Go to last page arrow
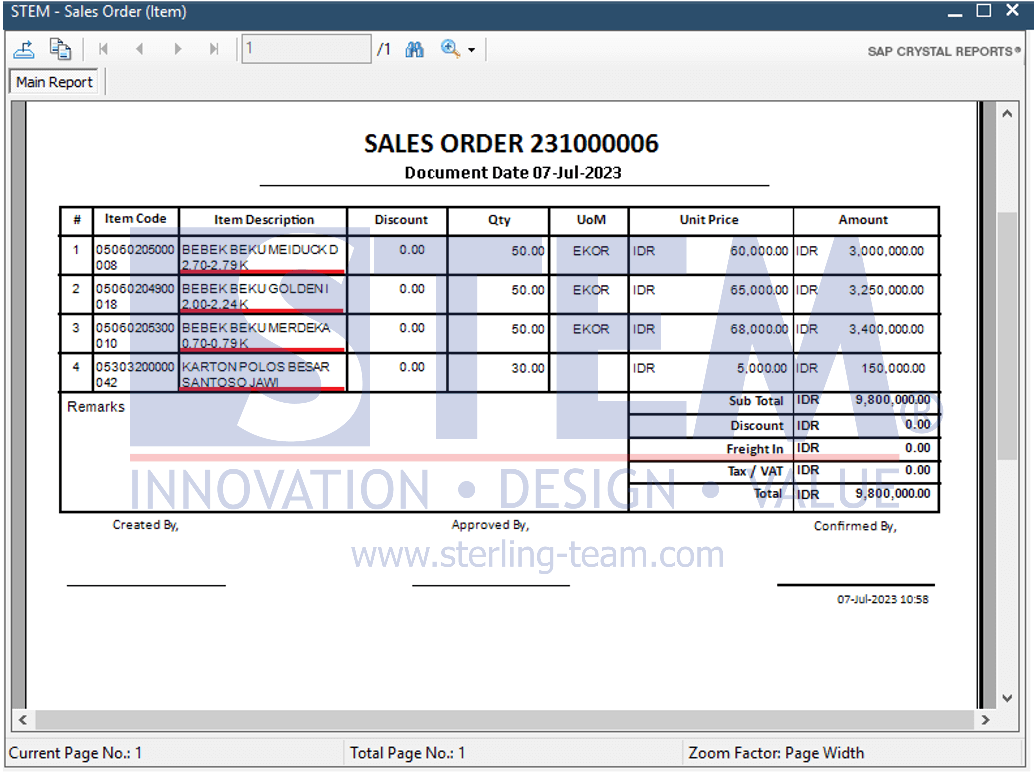Viewport: 1035px width, 772px height. click(x=214, y=49)
